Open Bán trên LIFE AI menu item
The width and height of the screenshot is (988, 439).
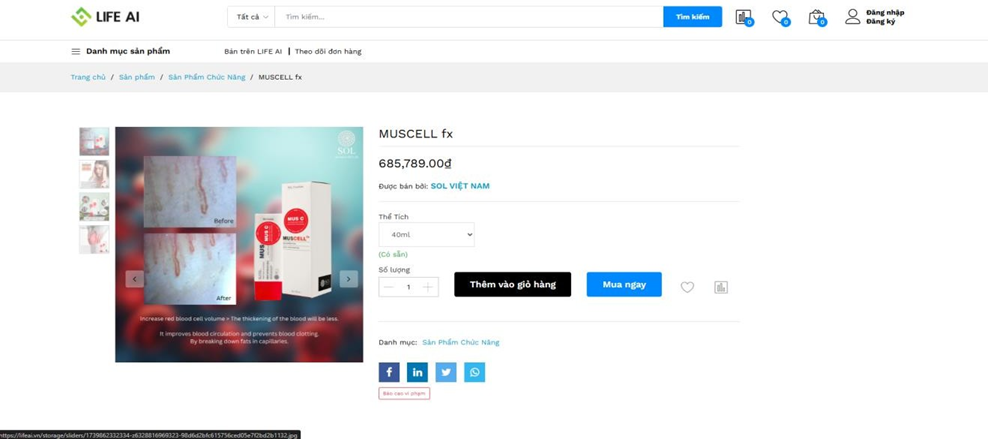pos(253,51)
